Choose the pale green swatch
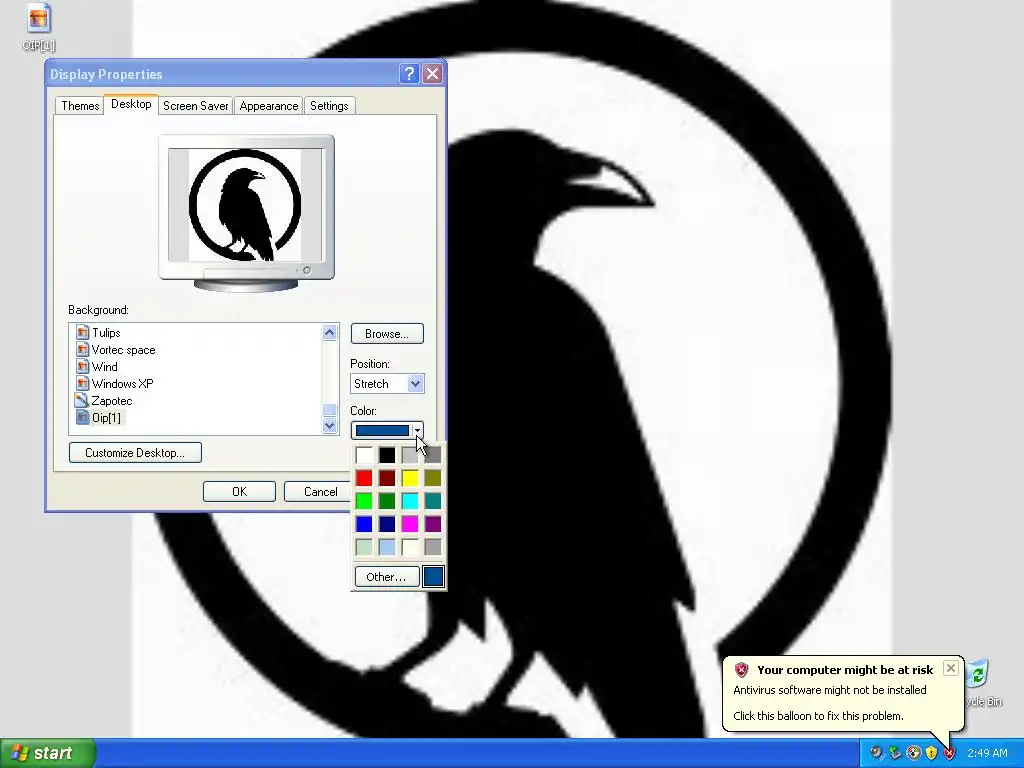 pyautogui.click(x=364, y=547)
